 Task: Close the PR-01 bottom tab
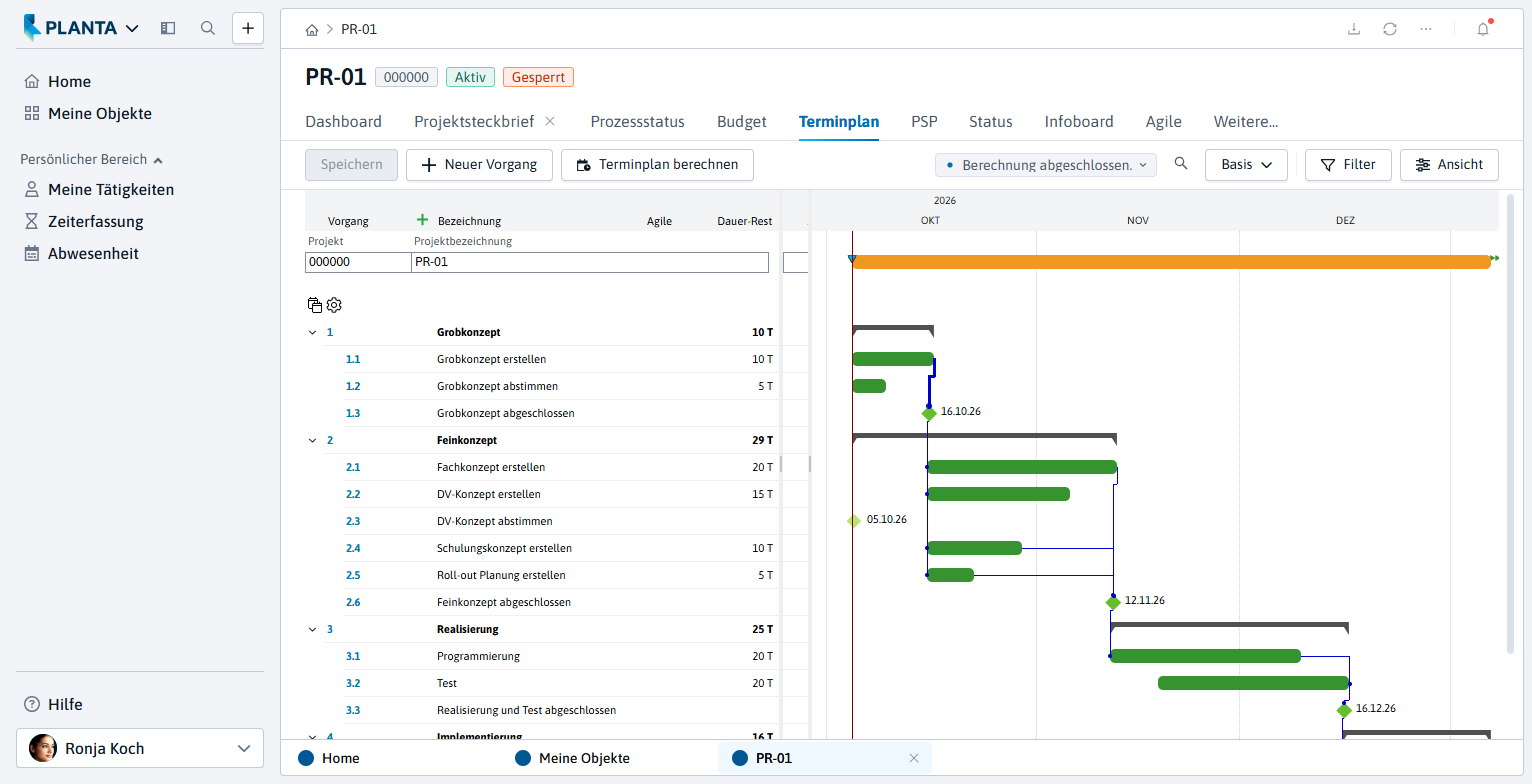point(913,758)
